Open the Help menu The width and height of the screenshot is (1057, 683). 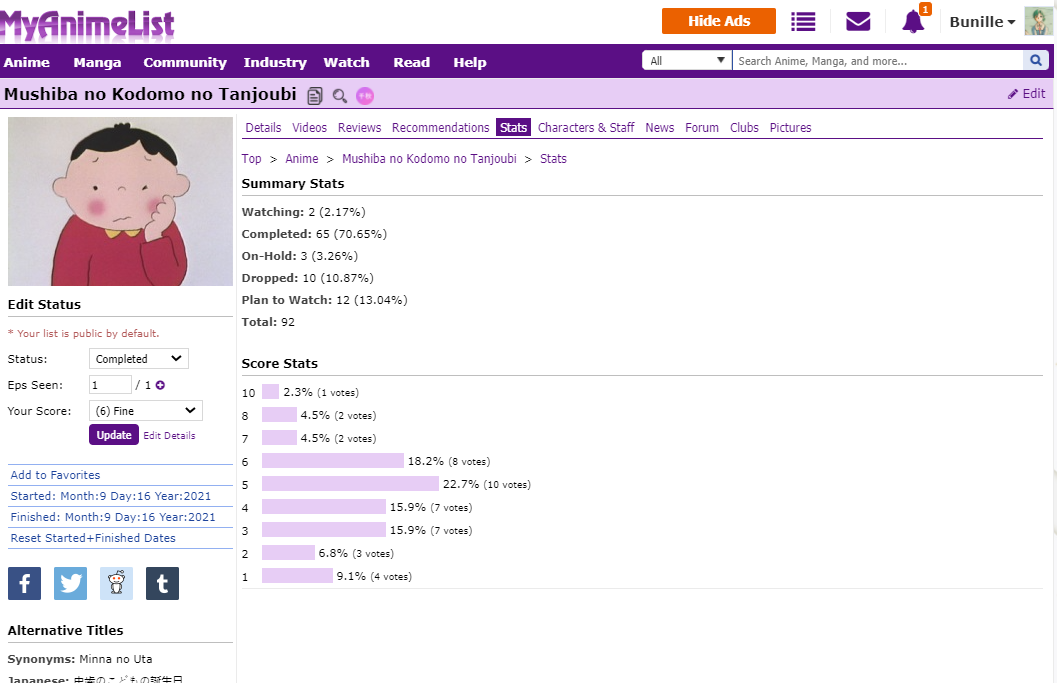[x=470, y=62]
